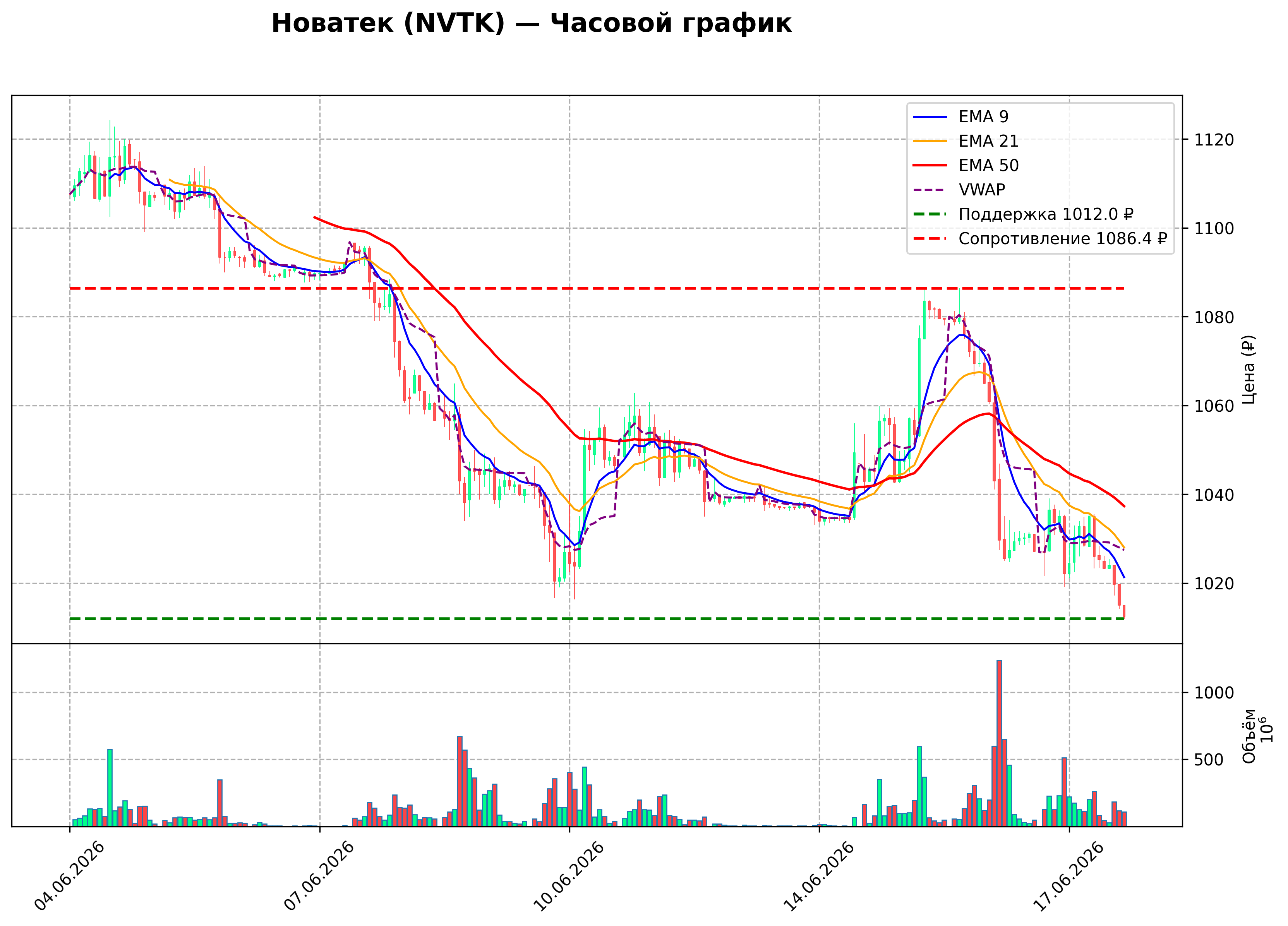
Task: Click the red EMA 50 legend line sample
Action: pyautogui.click(x=930, y=165)
